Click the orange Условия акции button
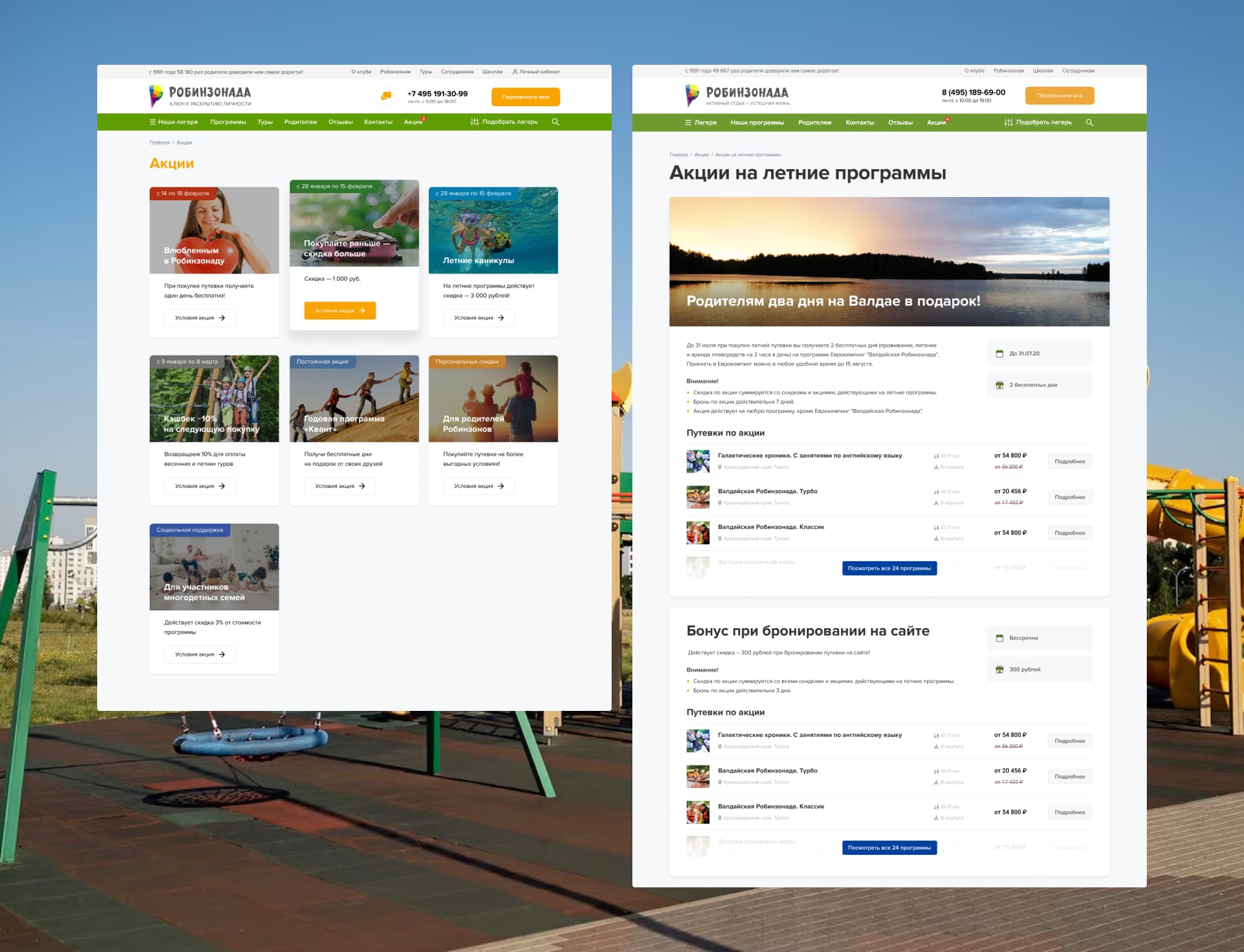 point(340,310)
